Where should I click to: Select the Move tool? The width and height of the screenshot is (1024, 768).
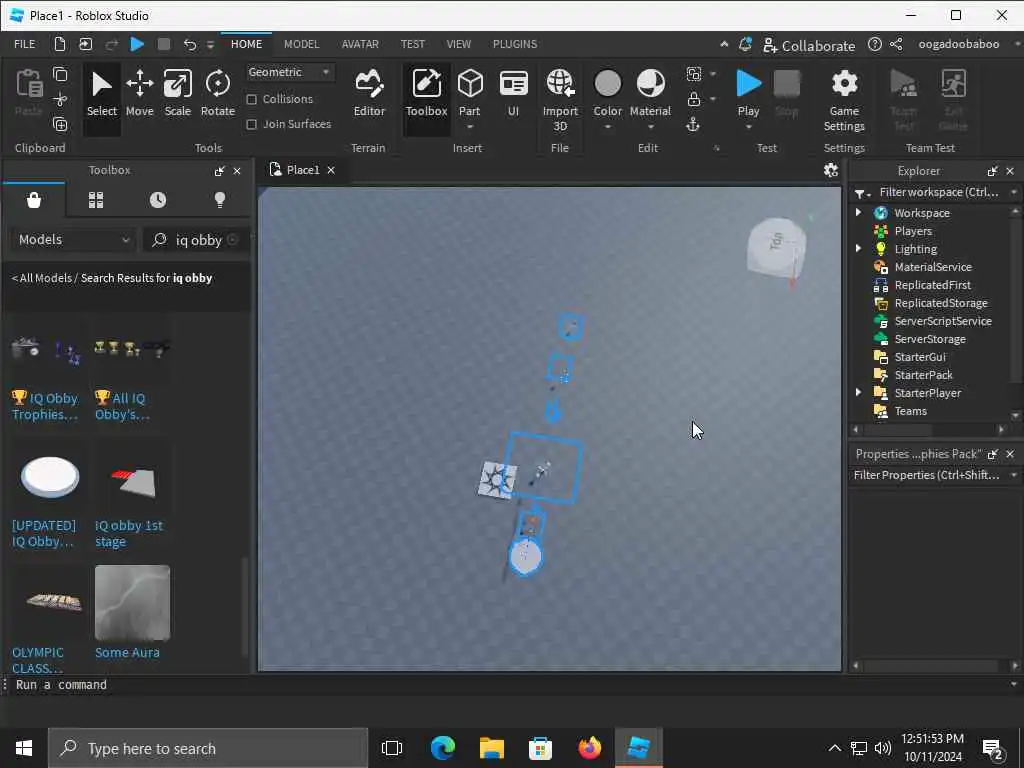coord(140,93)
